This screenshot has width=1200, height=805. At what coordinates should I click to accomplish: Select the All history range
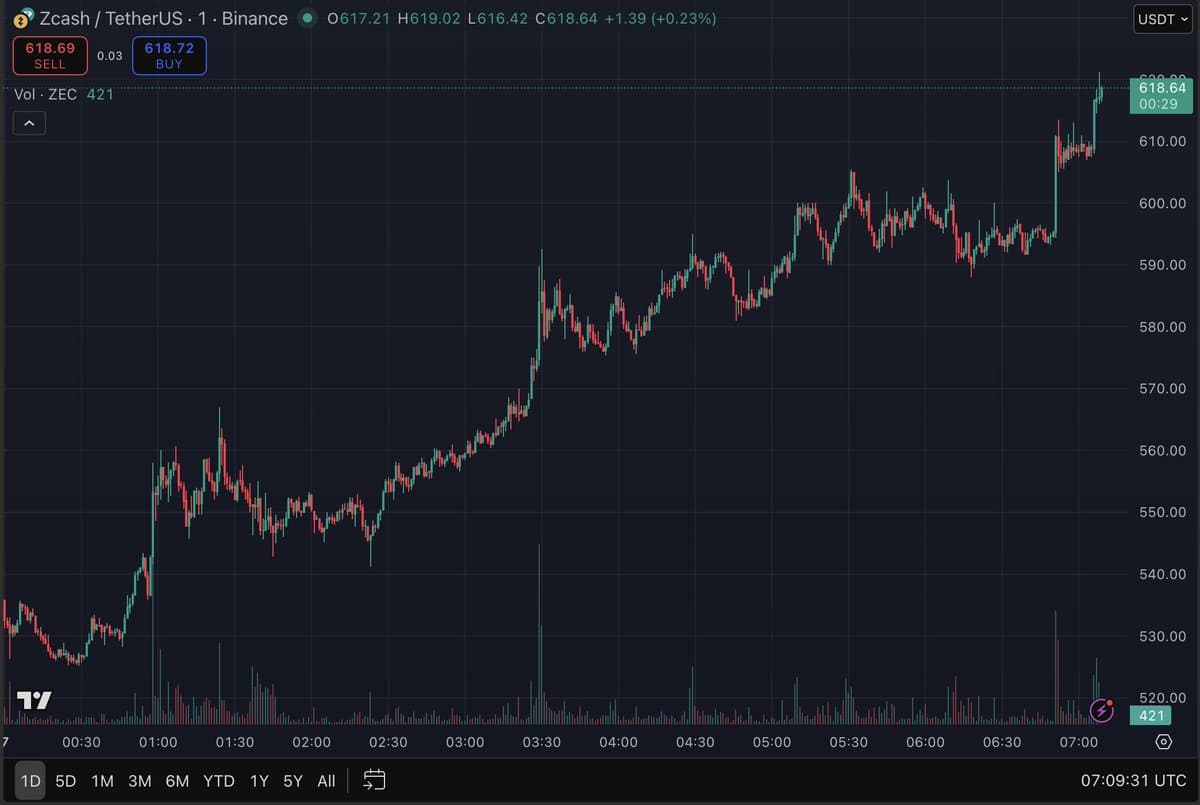pyautogui.click(x=325, y=780)
